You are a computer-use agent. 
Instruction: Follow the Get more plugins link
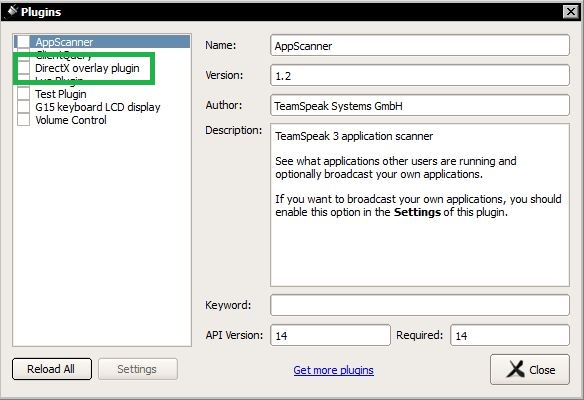tap(333, 370)
